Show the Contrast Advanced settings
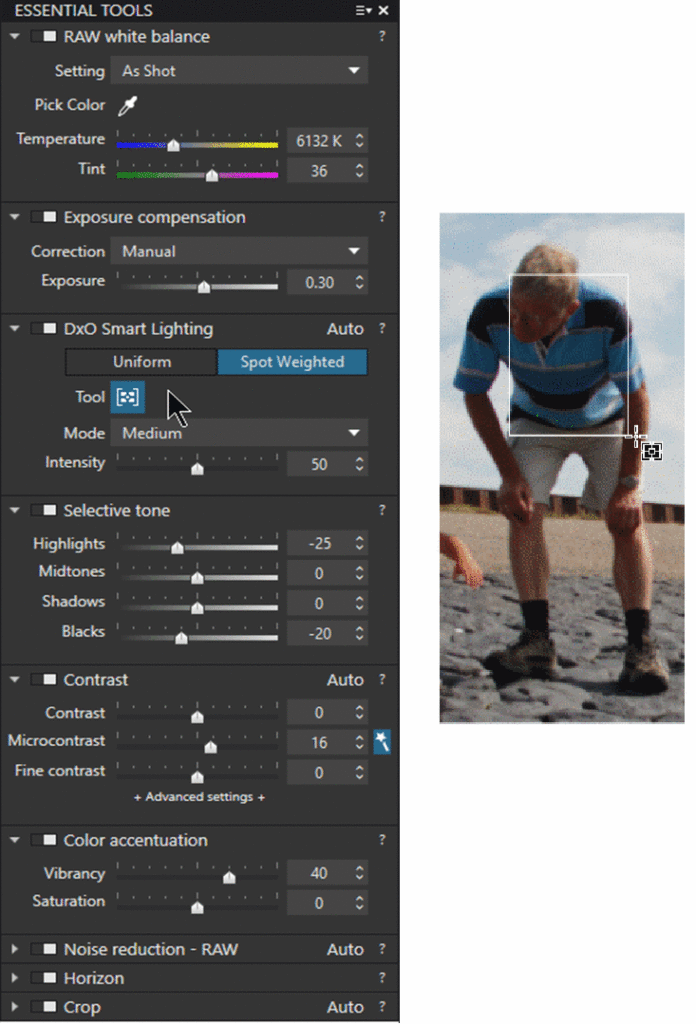The image size is (696, 1024). [199, 797]
